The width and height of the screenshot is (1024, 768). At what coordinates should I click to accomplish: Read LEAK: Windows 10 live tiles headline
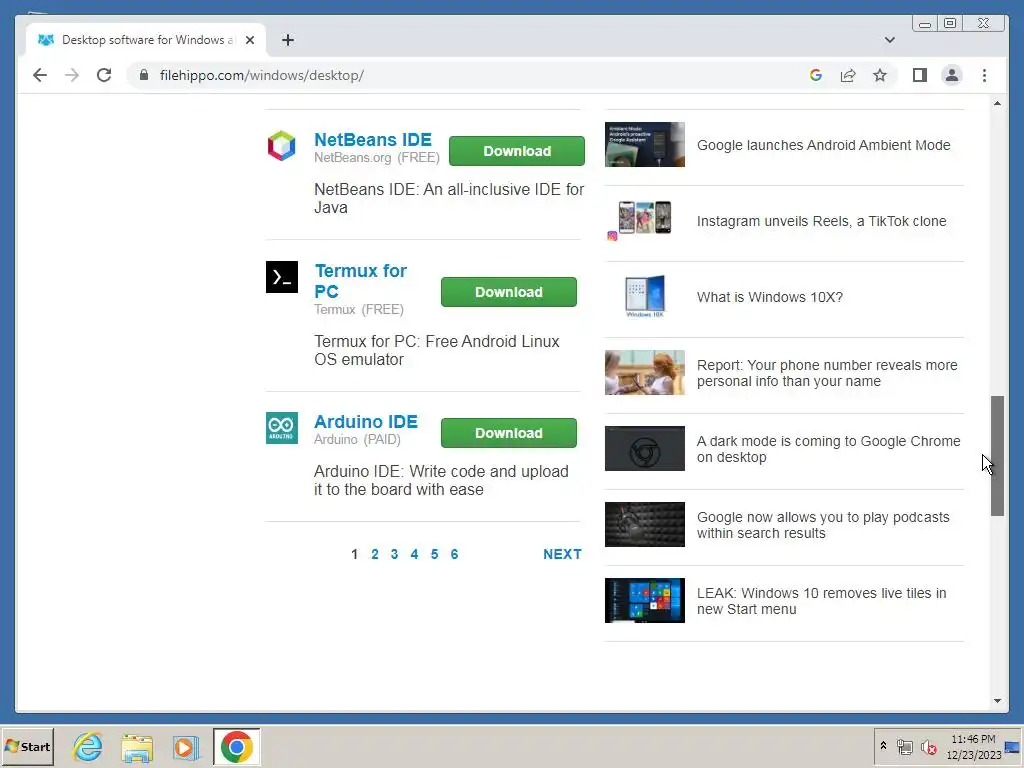coord(822,601)
